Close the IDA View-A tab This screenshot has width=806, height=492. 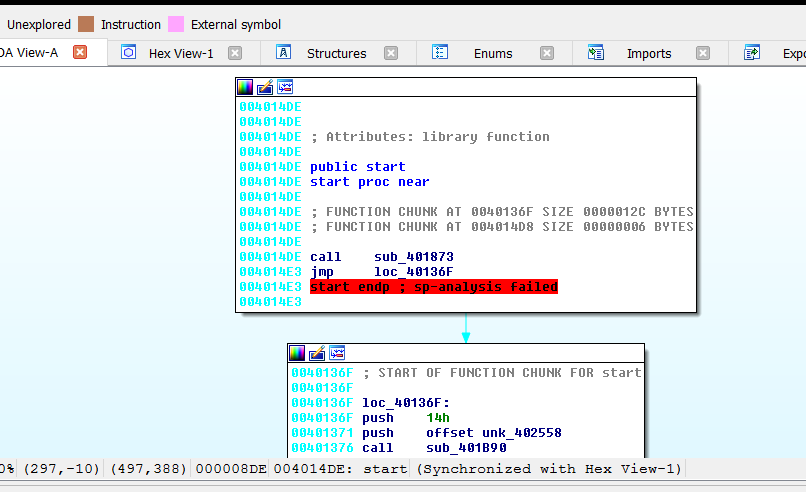point(80,53)
